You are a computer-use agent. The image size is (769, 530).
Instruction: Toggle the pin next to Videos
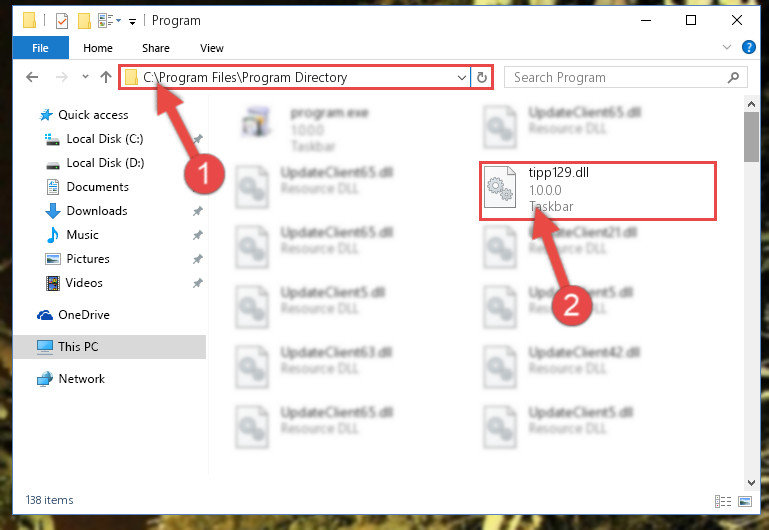click(x=197, y=283)
